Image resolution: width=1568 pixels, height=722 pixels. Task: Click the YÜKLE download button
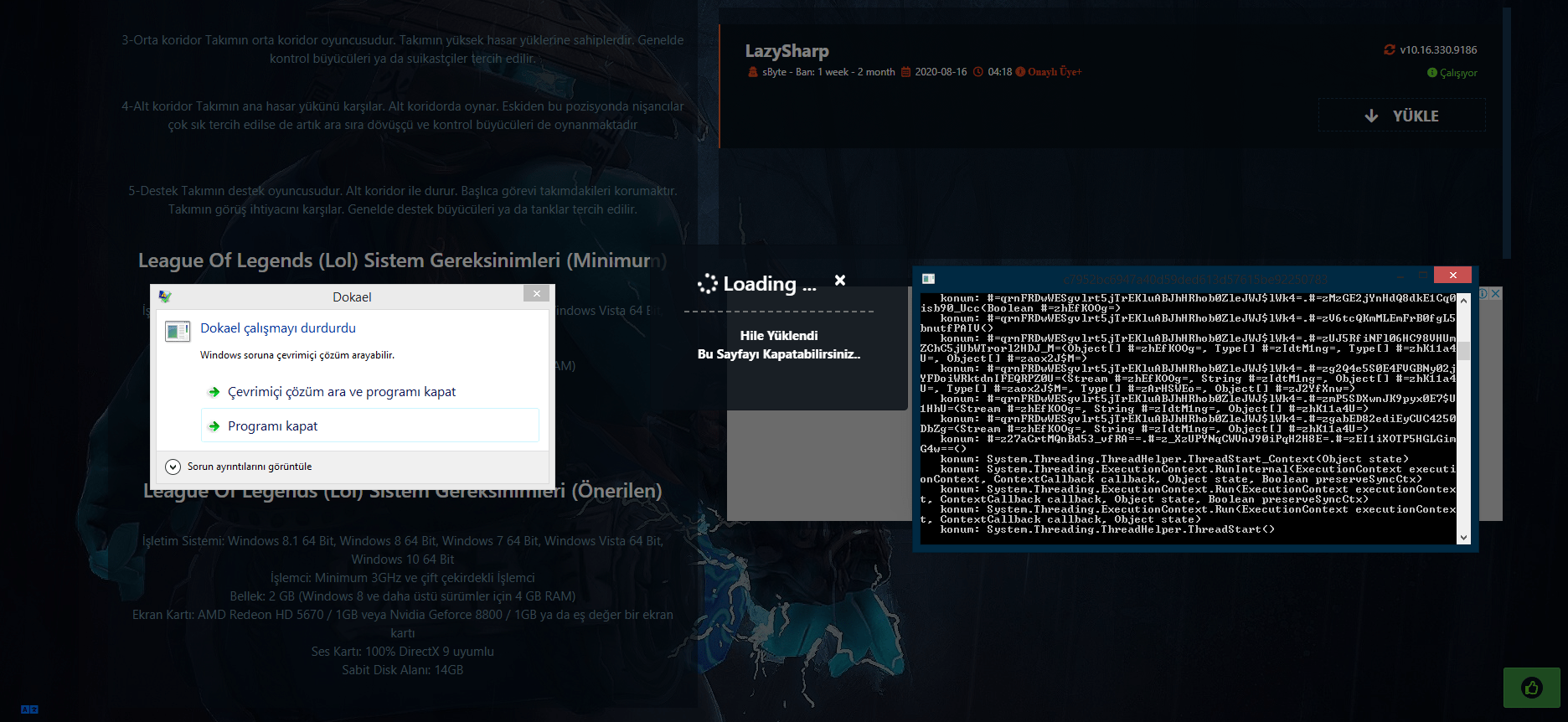point(1402,116)
